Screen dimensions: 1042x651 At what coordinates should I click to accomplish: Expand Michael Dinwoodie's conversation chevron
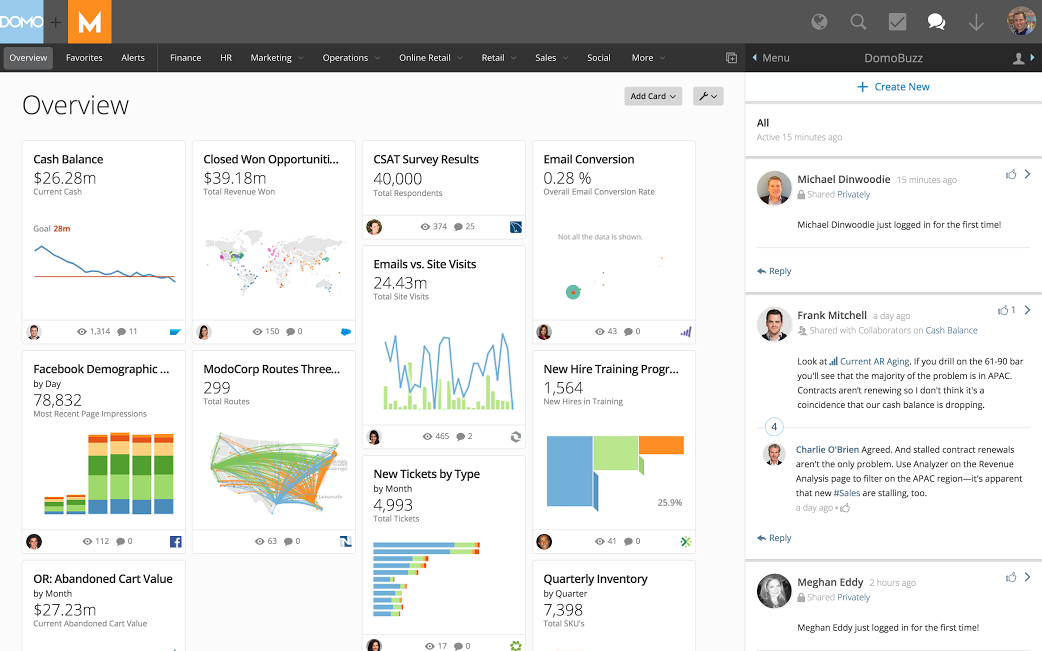pos(1027,174)
